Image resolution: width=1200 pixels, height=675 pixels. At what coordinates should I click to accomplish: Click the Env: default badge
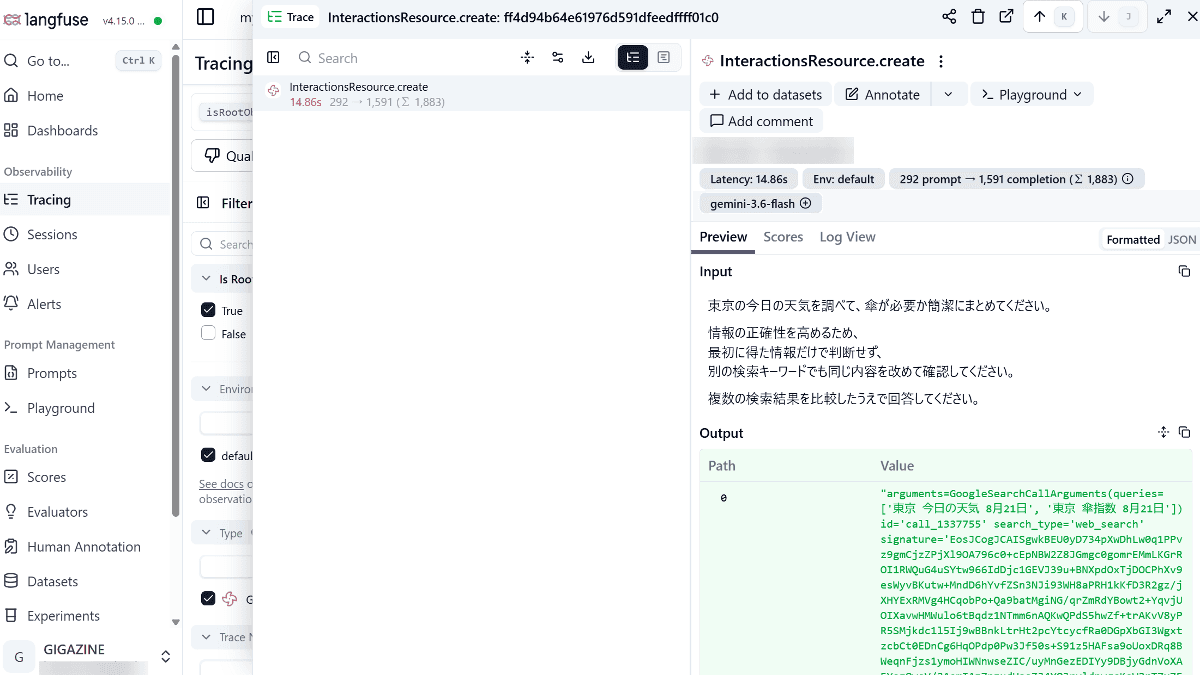coord(844,179)
